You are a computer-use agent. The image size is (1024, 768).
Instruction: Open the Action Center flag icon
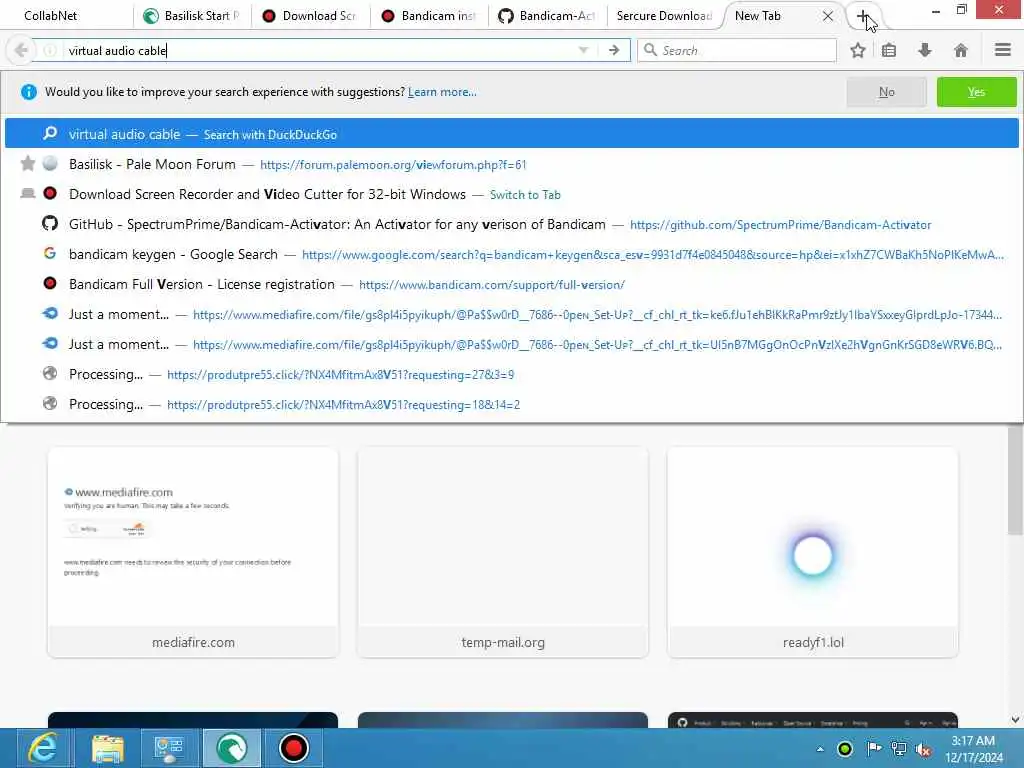(873, 748)
